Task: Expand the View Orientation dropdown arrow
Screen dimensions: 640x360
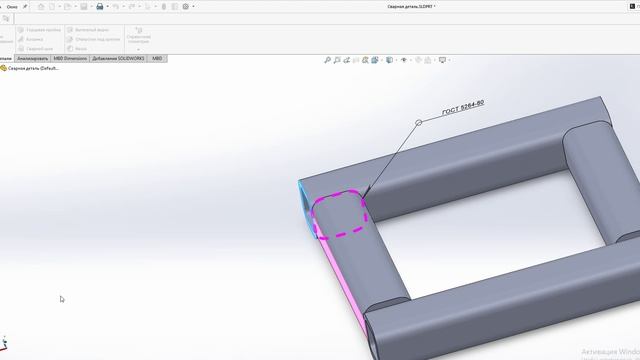Action: [x=382, y=60]
